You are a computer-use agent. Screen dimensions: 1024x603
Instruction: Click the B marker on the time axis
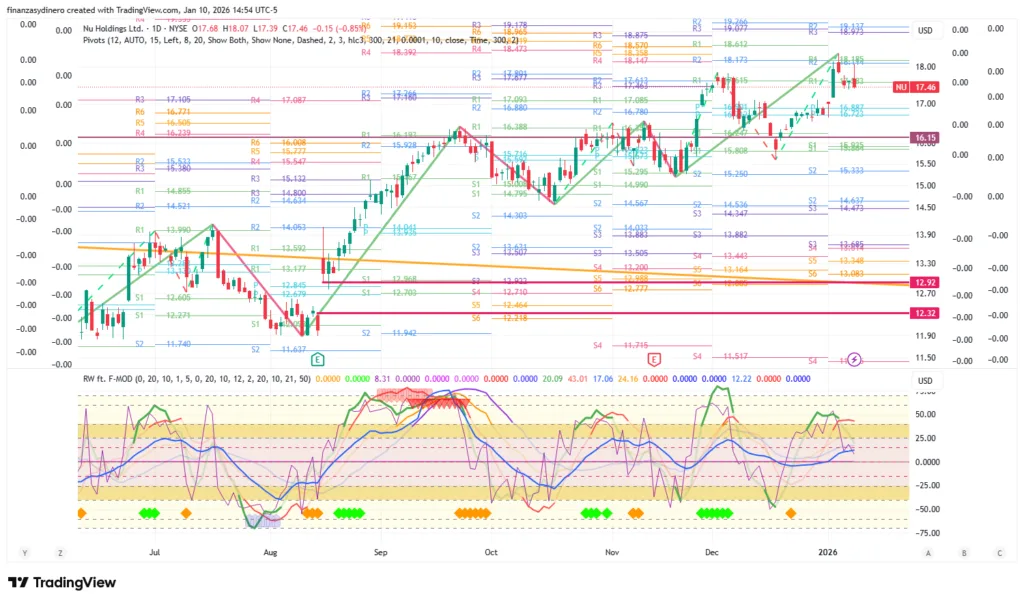coord(964,552)
